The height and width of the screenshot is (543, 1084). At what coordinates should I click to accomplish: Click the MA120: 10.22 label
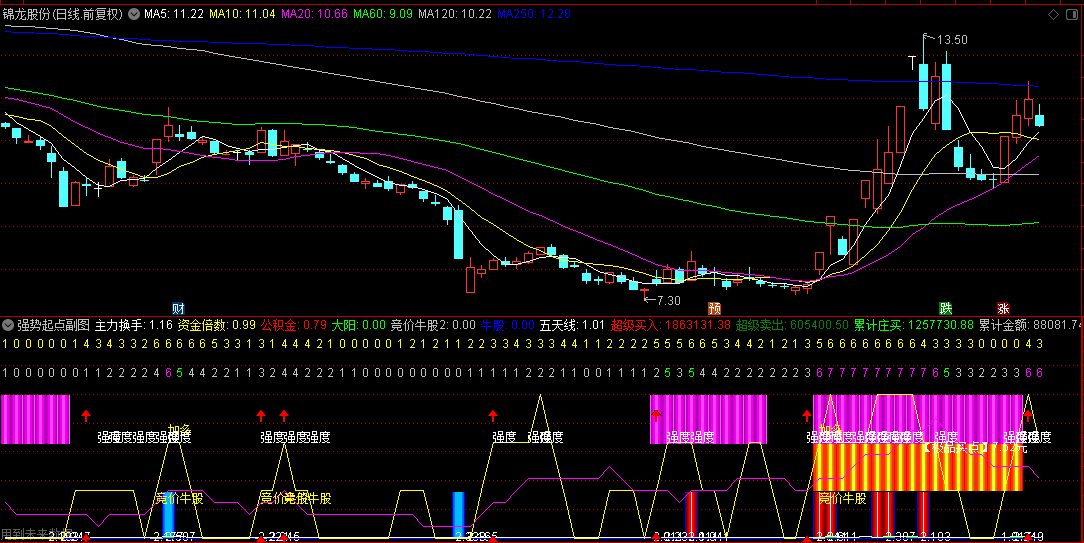point(455,14)
